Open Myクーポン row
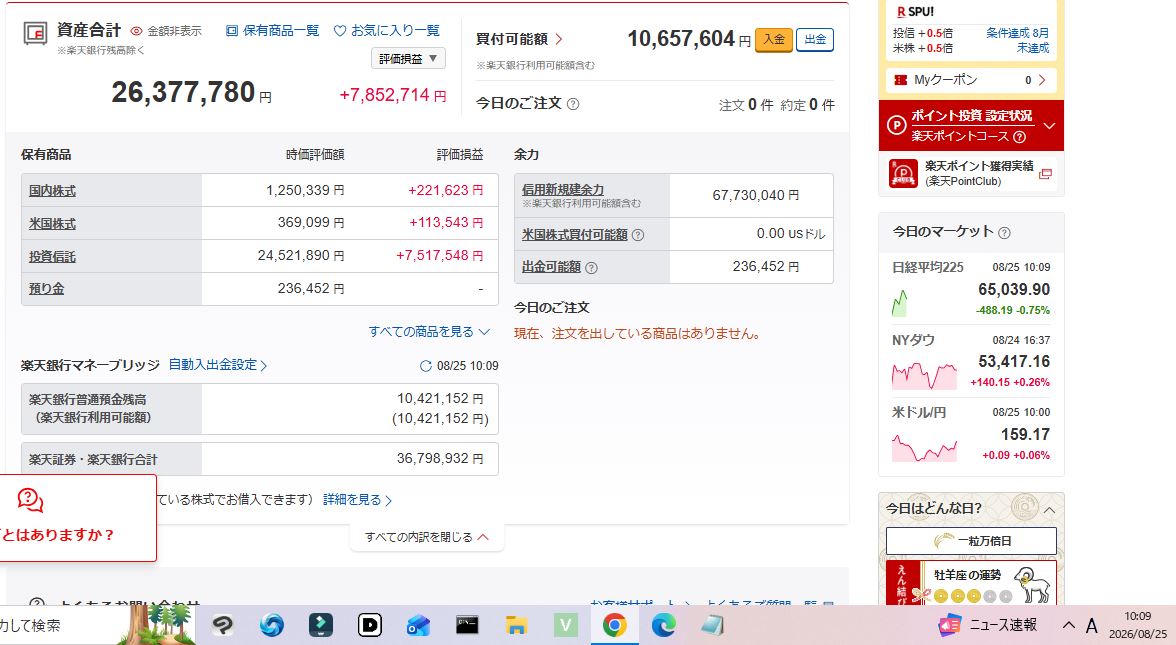1176x645 pixels. click(970, 80)
